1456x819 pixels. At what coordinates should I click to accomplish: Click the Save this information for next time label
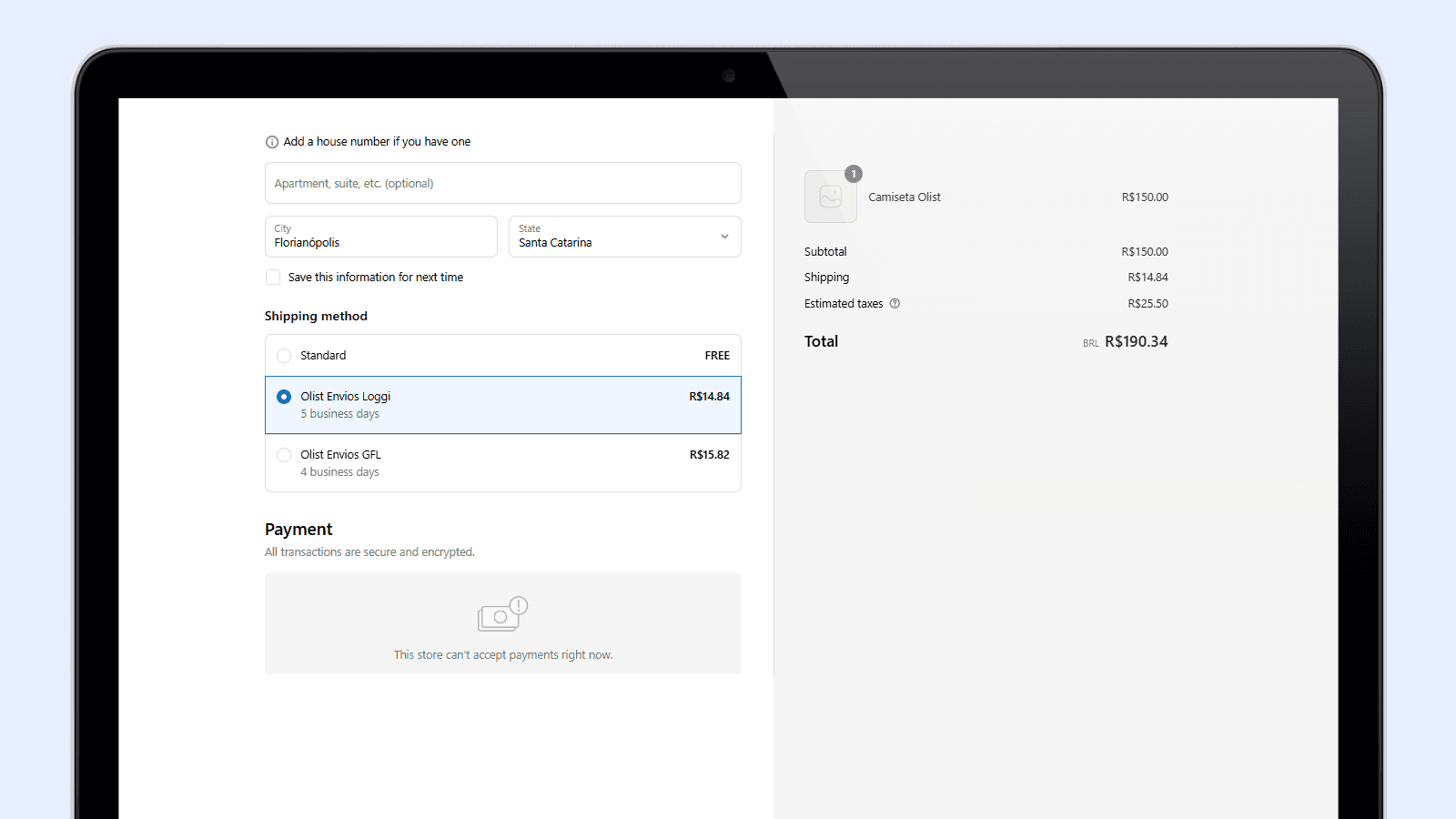click(375, 278)
